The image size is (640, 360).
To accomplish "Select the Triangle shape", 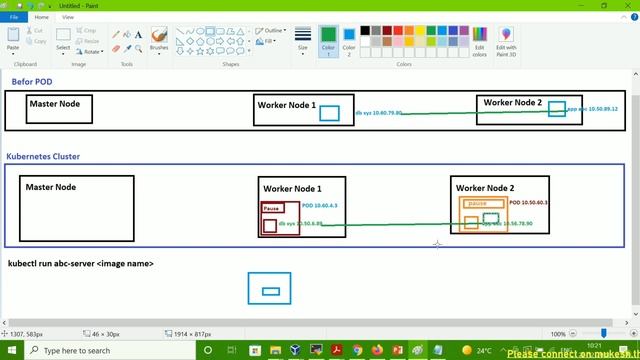I will 240,31.
